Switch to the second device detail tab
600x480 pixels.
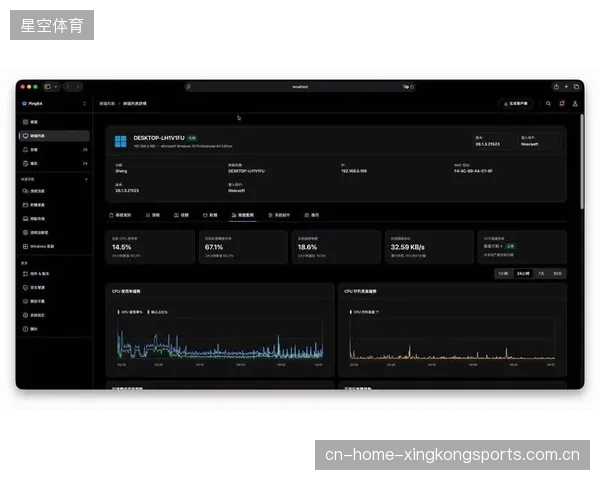153,215
